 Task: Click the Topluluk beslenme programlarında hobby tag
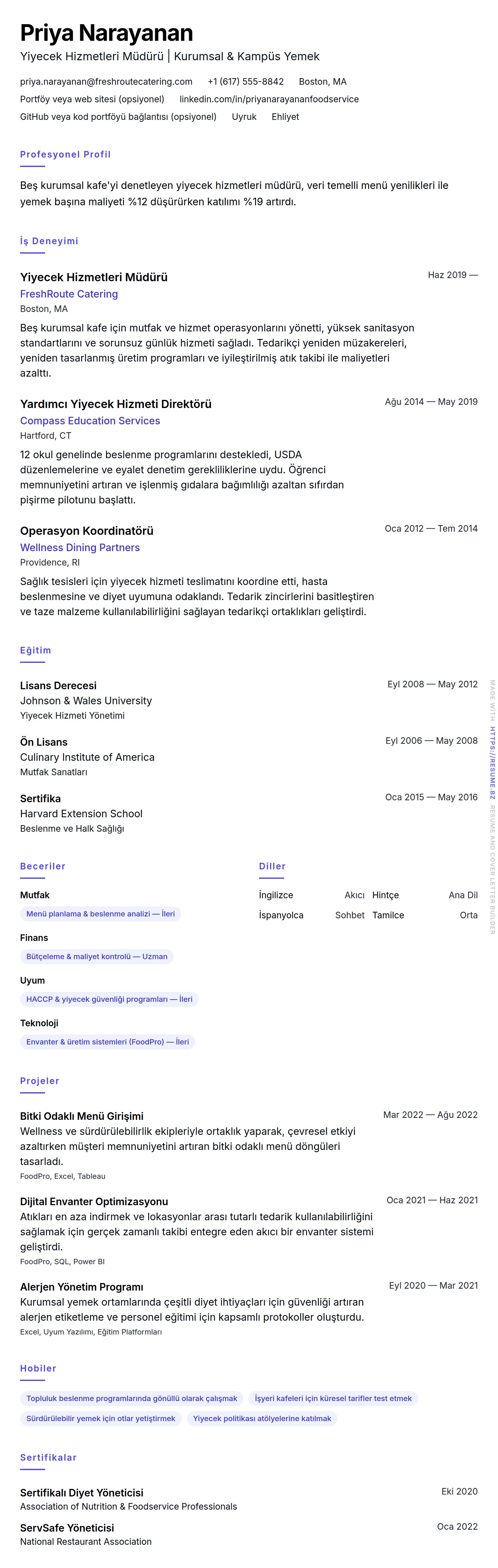[x=131, y=1398]
